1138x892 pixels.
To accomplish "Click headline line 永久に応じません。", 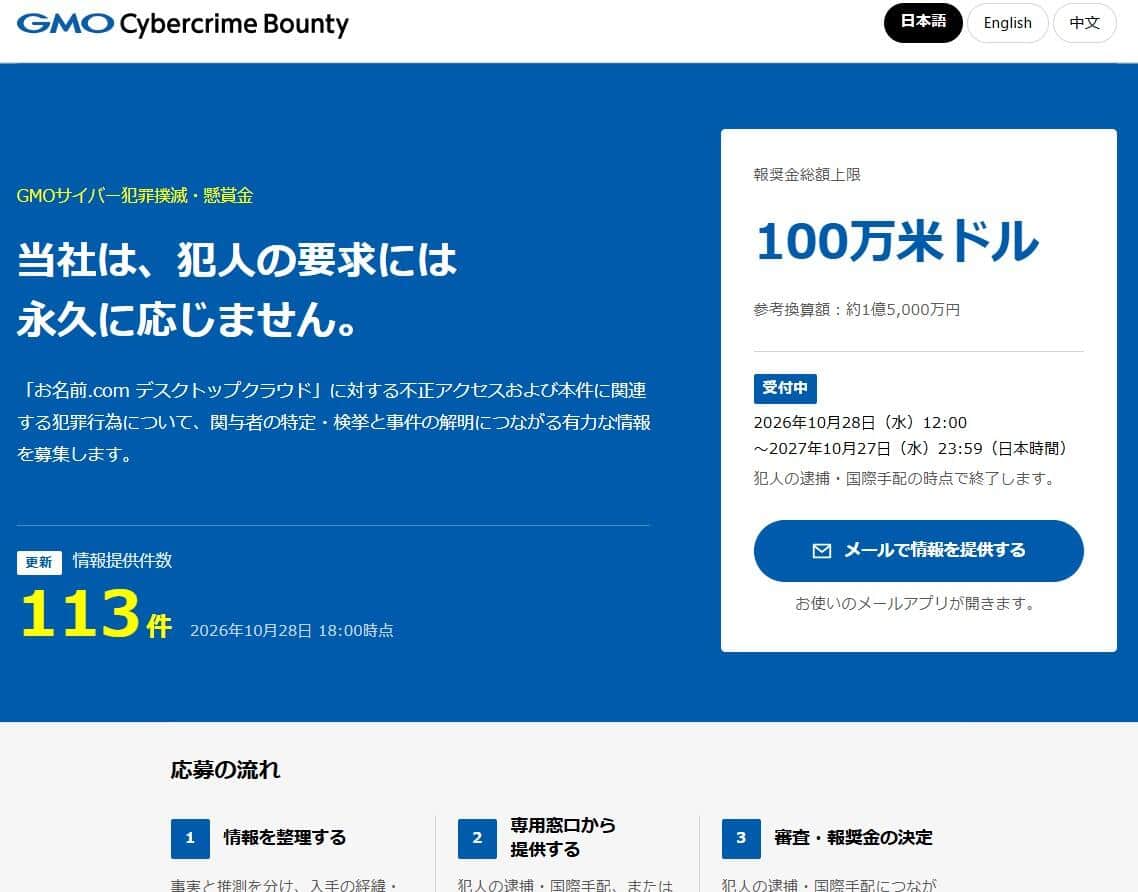I will 187,319.
